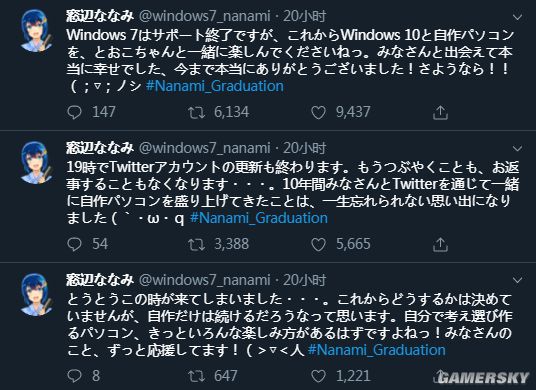The height and width of the screenshot is (390, 536).
Task: Open the first tweet's more-options chevron
Action: (x=518, y=17)
